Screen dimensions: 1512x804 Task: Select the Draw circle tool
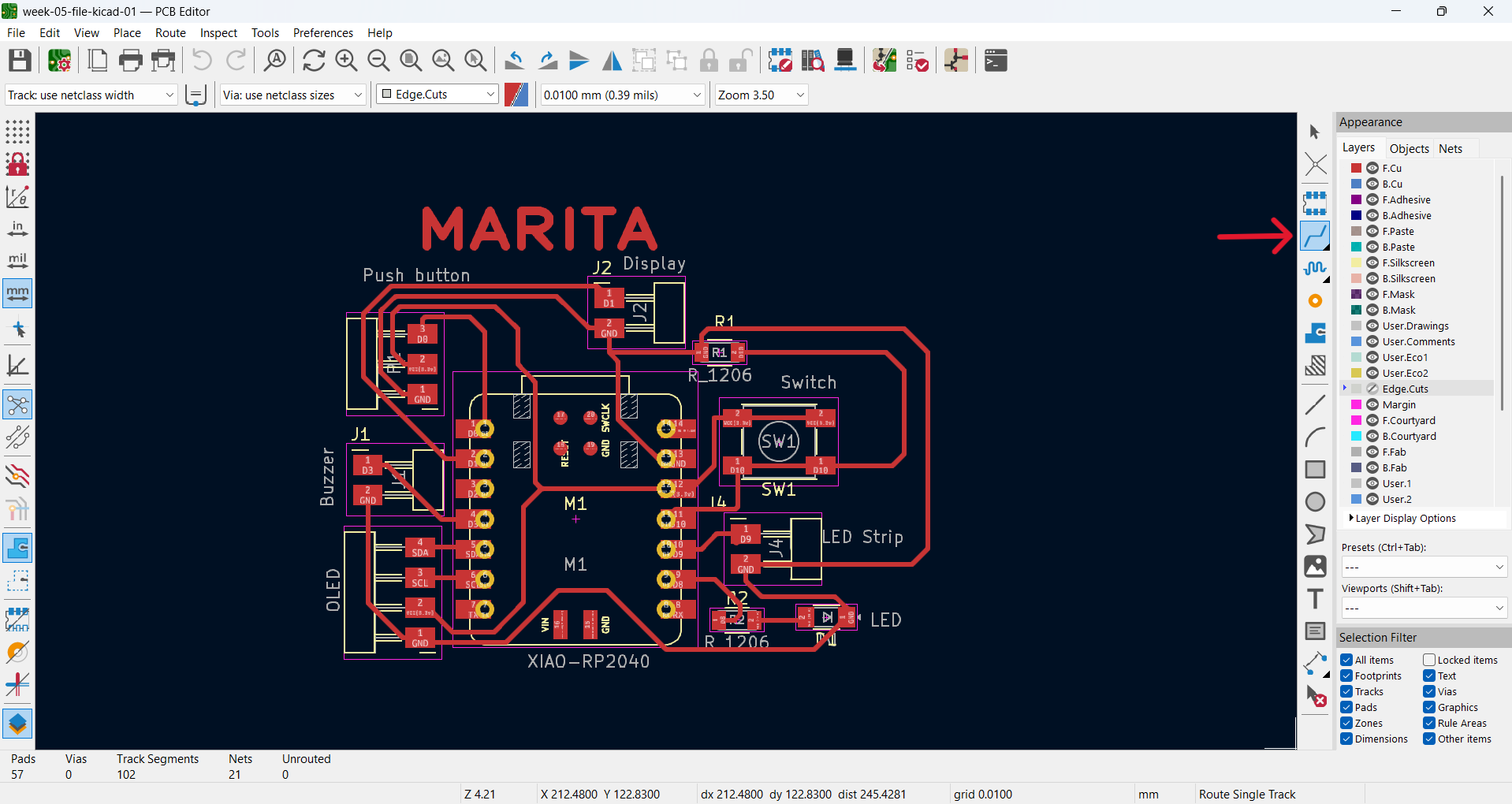tap(1315, 501)
